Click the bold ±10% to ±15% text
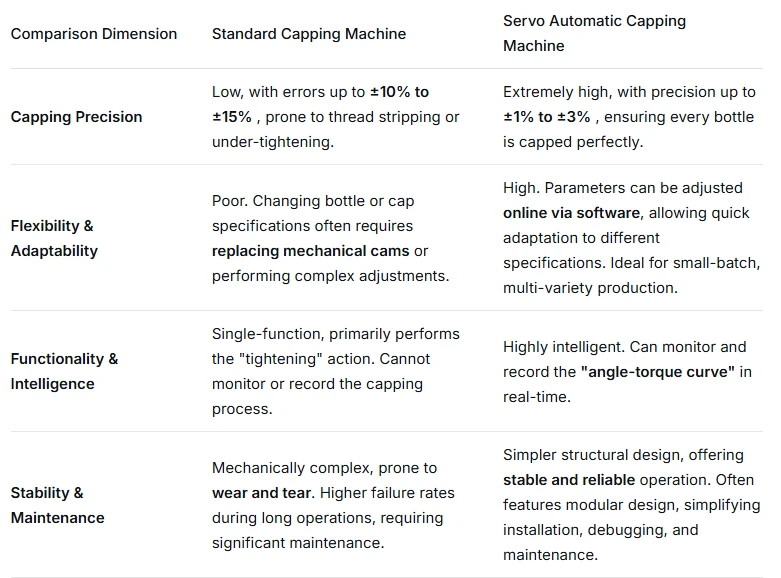This screenshot has width=781, height=578. (x=320, y=104)
